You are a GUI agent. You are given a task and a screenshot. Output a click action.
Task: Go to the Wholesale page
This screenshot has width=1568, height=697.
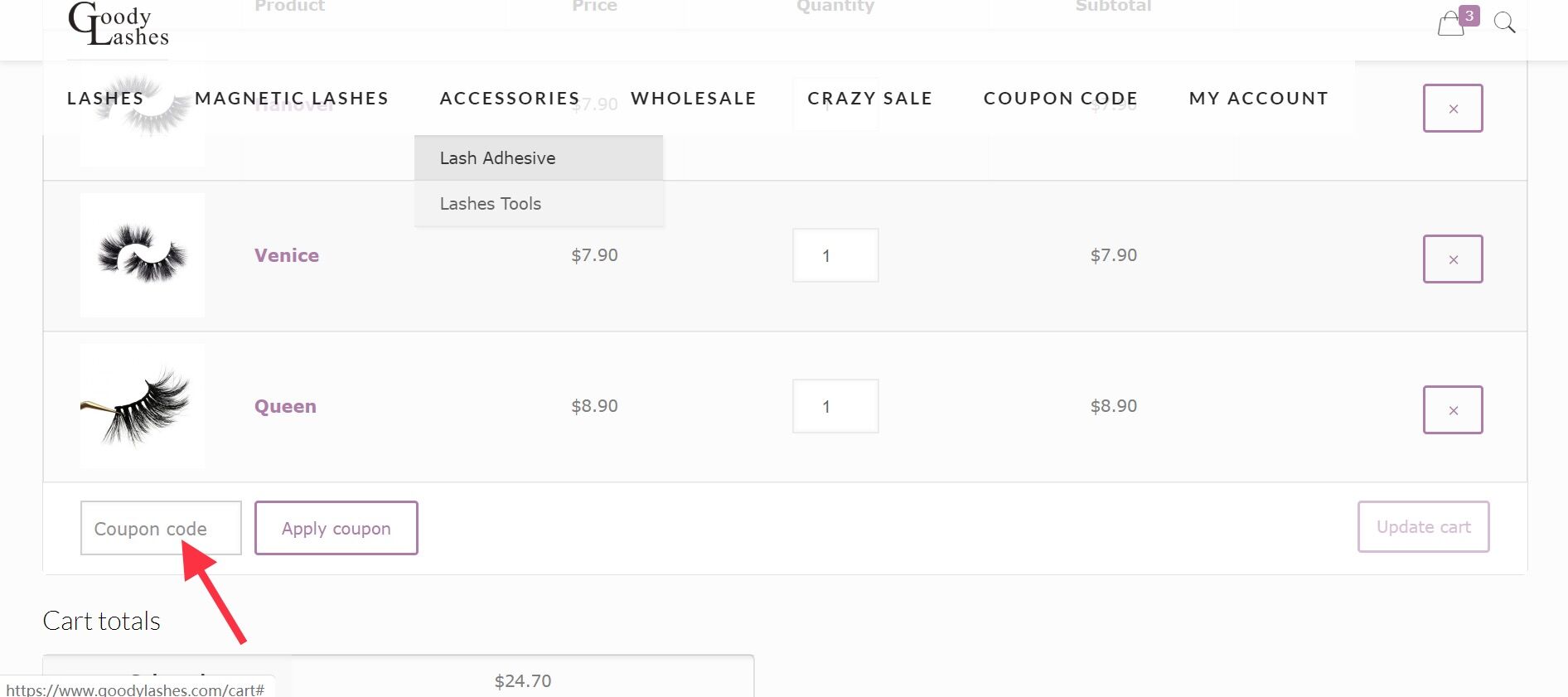[694, 99]
